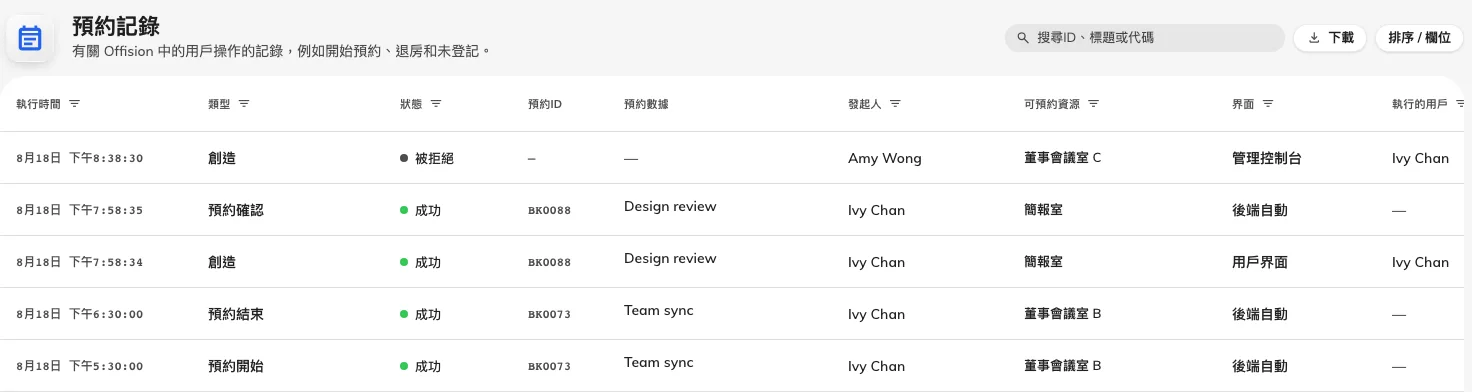Screen dimensions: 1472x392
Task: Click 董事會議室 C resource cell
Action: (1063, 158)
